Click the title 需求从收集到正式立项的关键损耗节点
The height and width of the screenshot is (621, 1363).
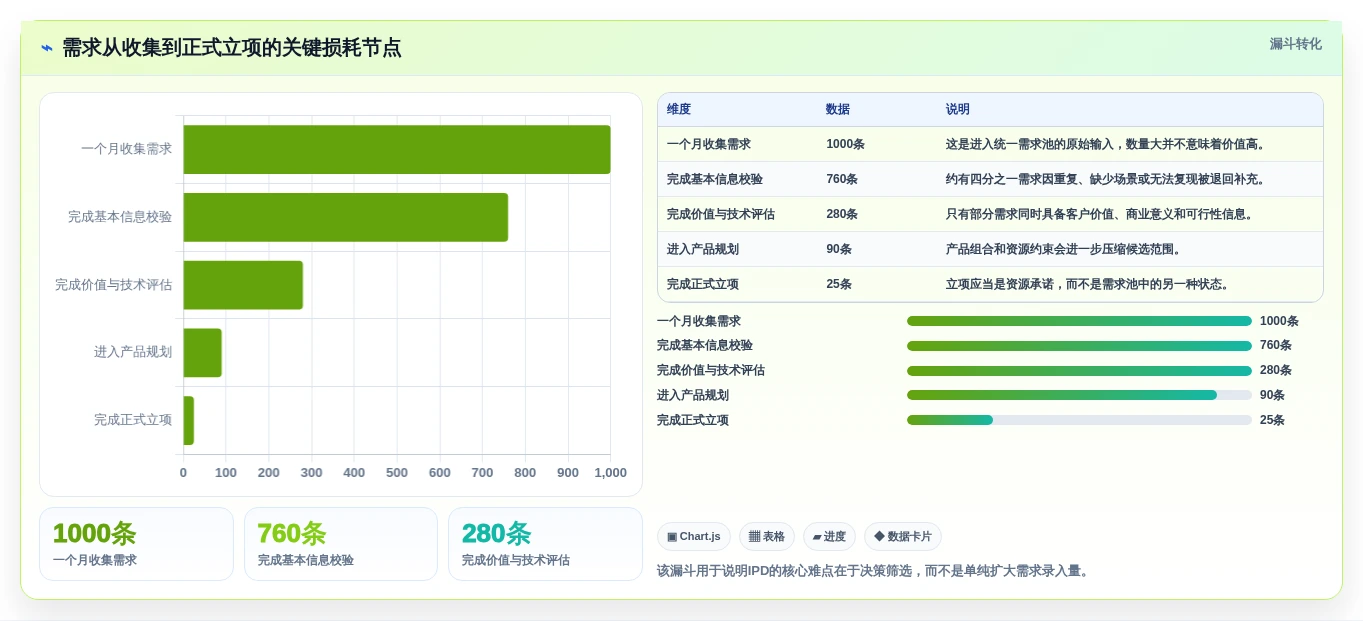pyautogui.click(x=232, y=47)
